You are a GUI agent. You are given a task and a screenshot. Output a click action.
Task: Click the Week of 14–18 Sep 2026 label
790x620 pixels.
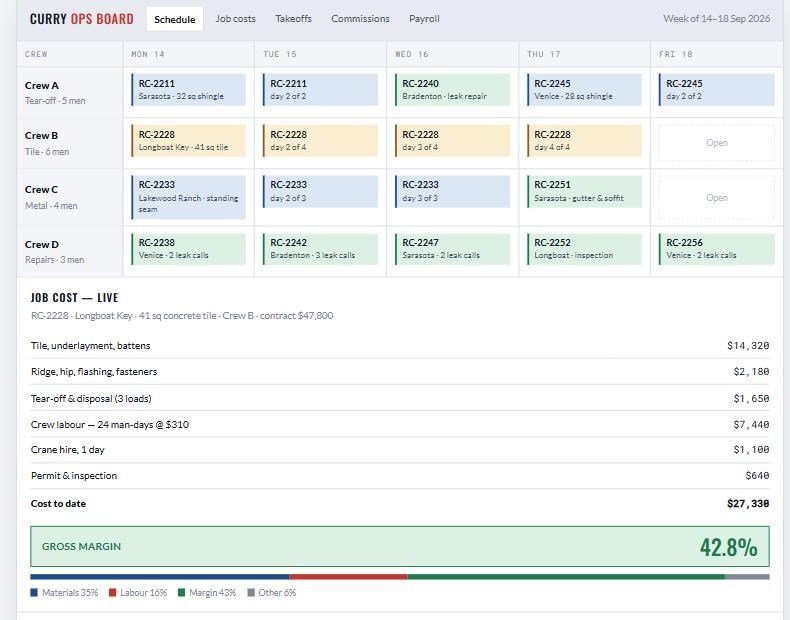pyautogui.click(x=716, y=19)
